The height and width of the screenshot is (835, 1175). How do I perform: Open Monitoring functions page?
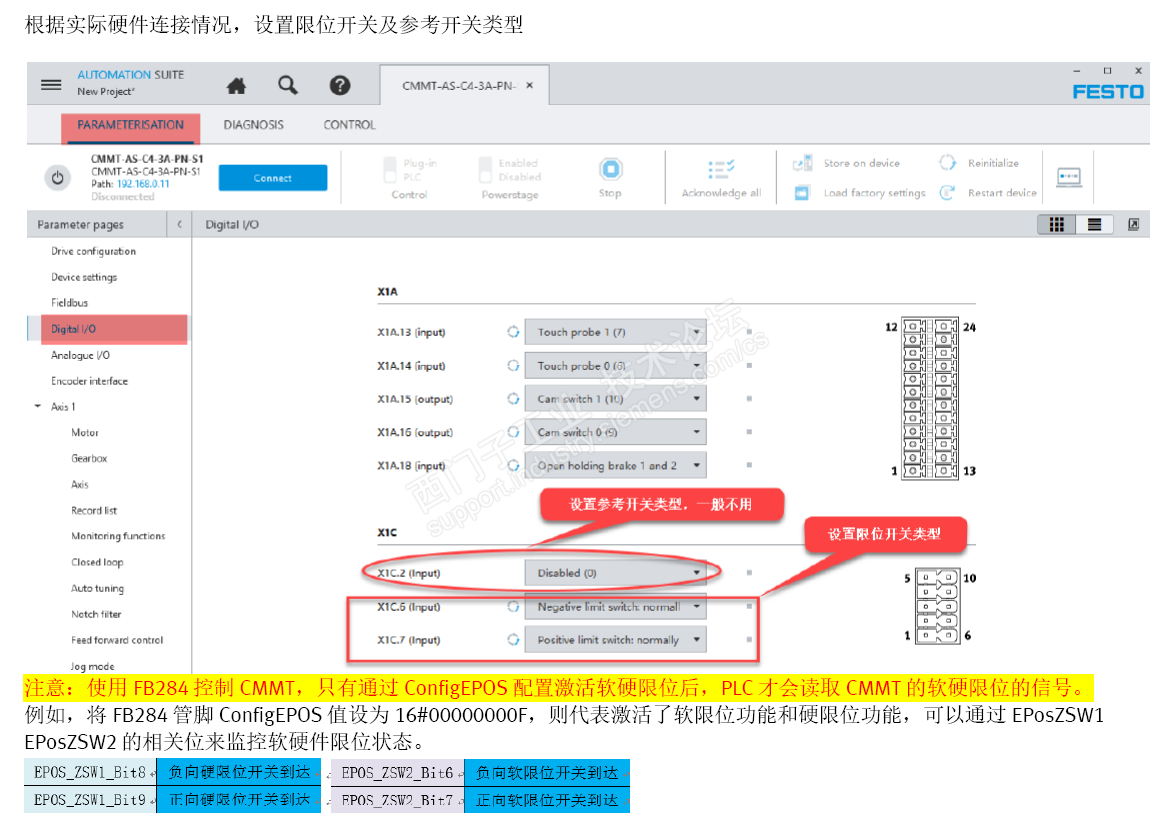coord(118,536)
